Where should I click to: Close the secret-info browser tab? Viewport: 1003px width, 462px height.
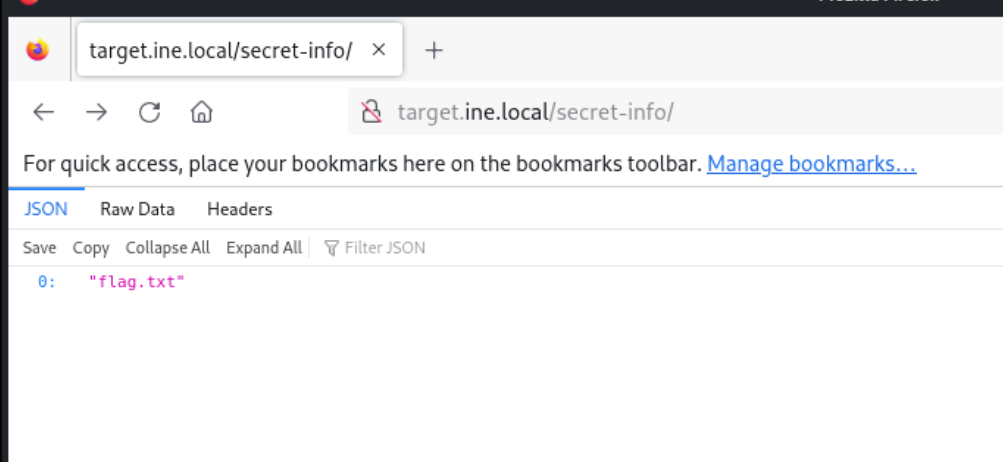click(379, 50)
